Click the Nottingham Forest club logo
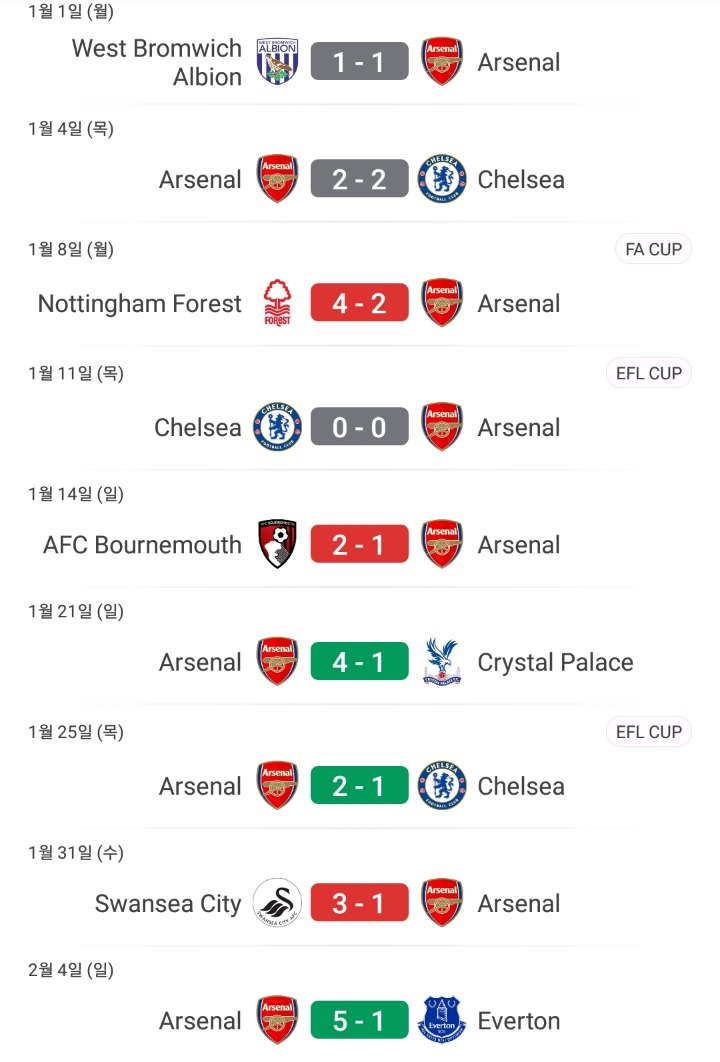 277,303
